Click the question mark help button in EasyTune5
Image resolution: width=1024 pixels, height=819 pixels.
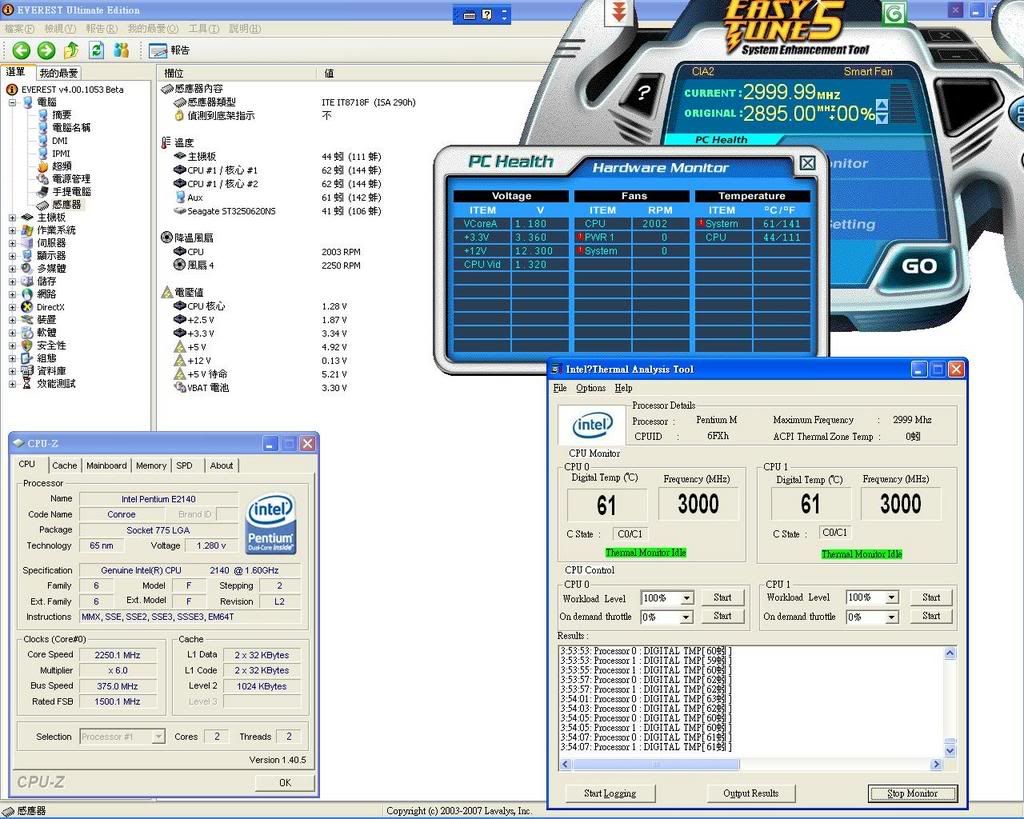643,93
